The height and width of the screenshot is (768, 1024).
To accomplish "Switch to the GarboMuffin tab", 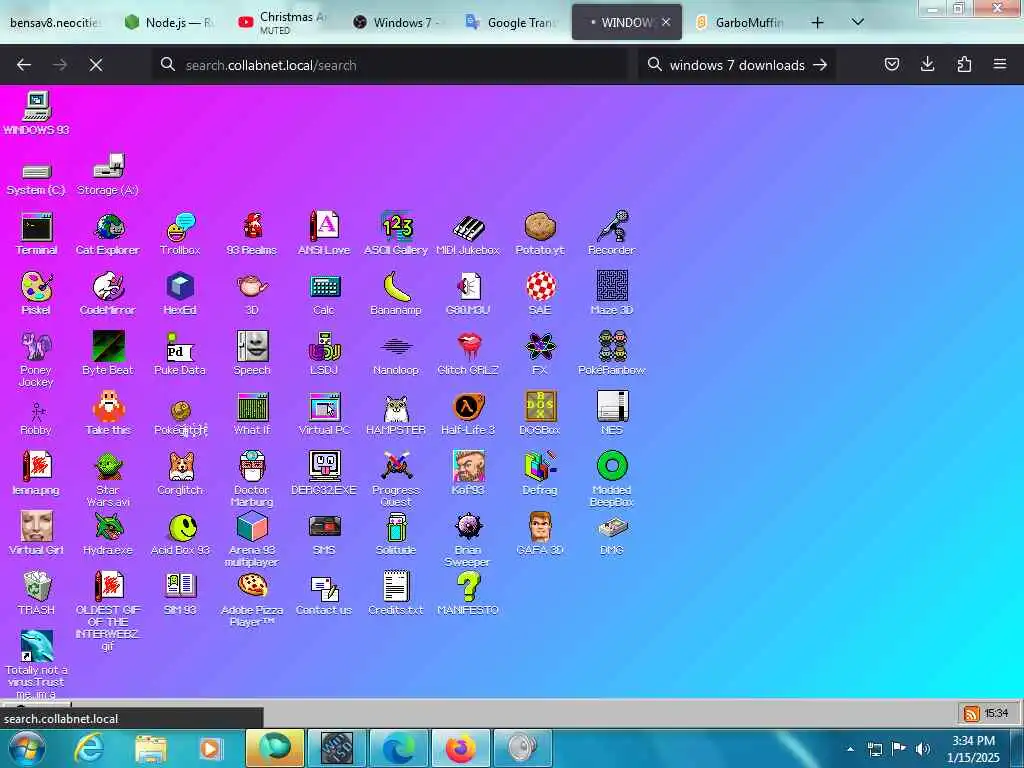I will (x=739, y=22).
